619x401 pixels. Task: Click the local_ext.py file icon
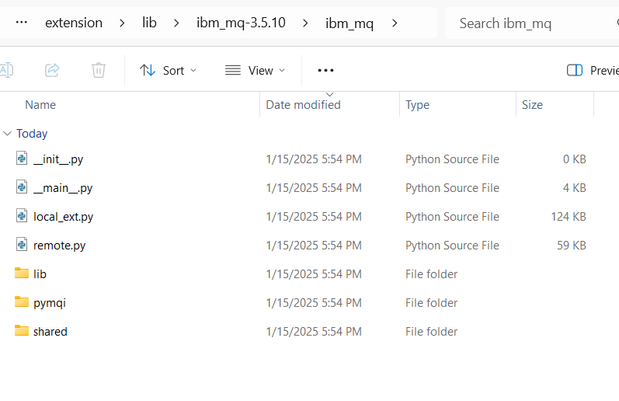click(22, 216)
